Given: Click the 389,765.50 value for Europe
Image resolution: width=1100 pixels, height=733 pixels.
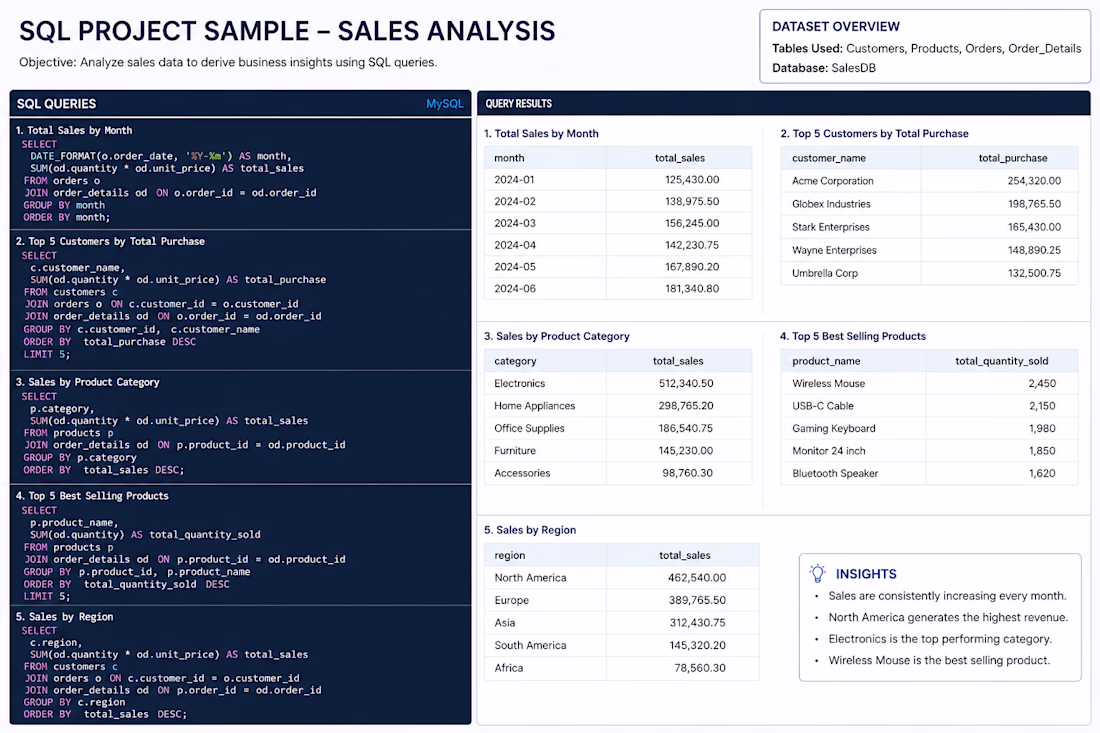Looking at the screenshot, I should tap(697, 600).
